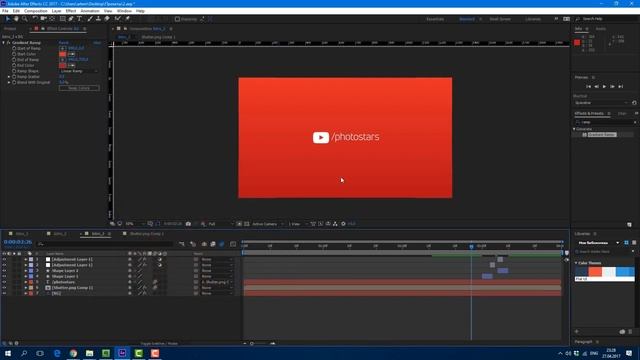Open the Effect menu
The height and width of the screenshot is (360, 640).
(x=71, y=11)
